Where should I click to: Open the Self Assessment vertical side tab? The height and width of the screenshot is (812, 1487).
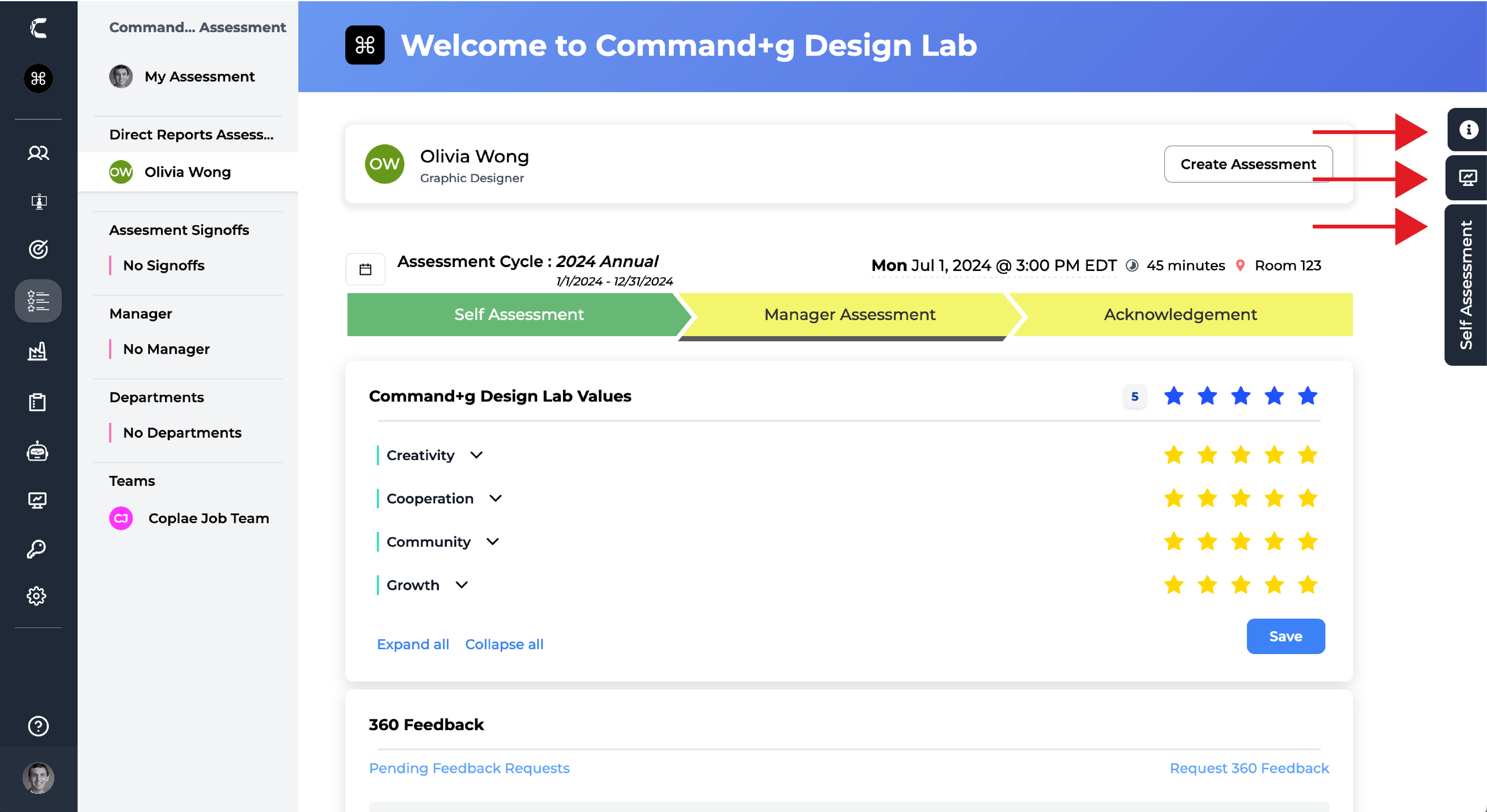[x=1466, y=285]
